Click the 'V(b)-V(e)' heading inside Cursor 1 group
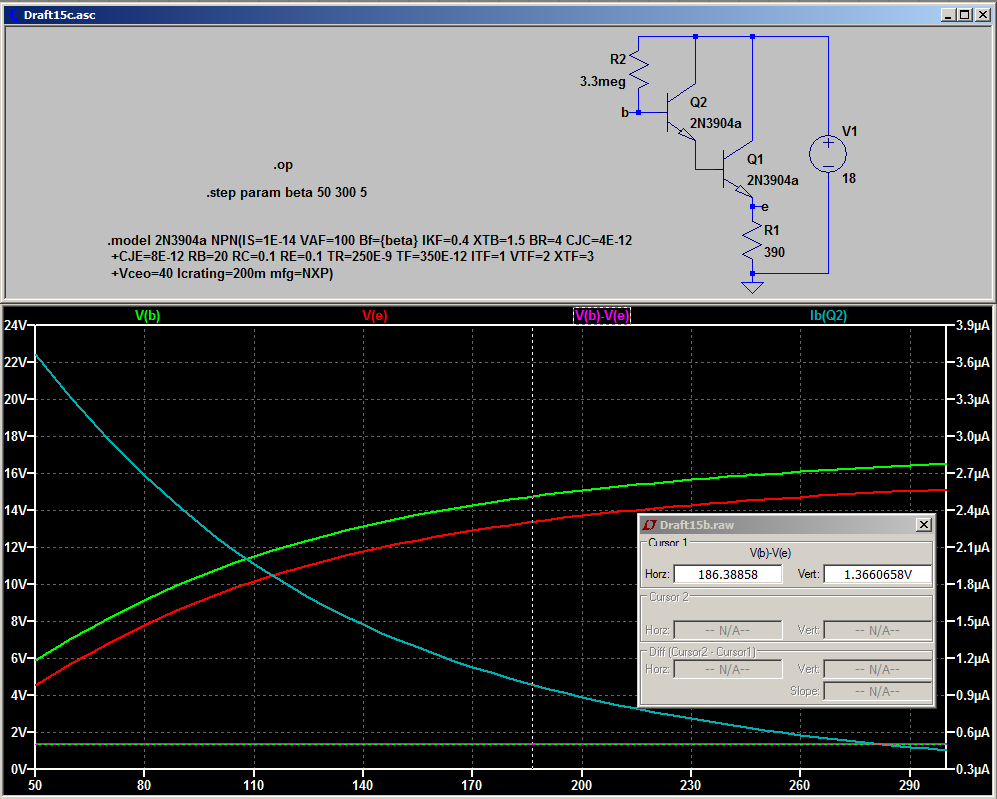Screen dimensions: 997x799 pos(770,553)
